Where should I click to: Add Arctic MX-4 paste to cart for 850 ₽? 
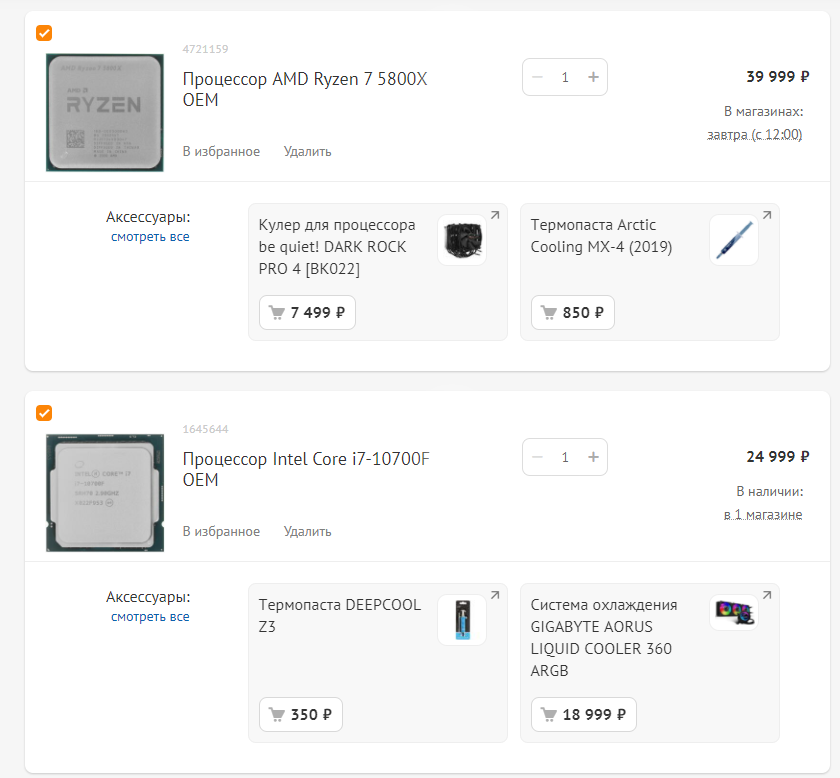click(x=573, y=312)
